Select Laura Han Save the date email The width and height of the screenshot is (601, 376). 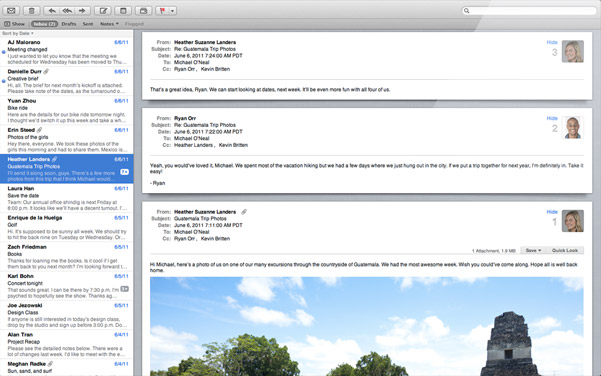[x=67, y=198]
